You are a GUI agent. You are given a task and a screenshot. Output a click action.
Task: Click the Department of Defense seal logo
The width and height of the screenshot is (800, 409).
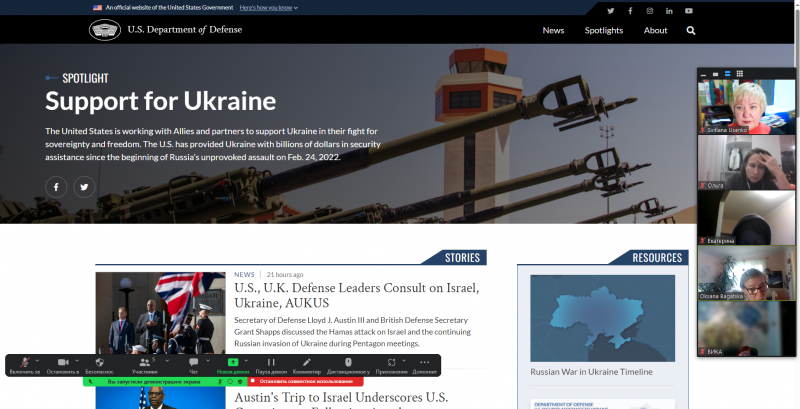pos(105,30)
